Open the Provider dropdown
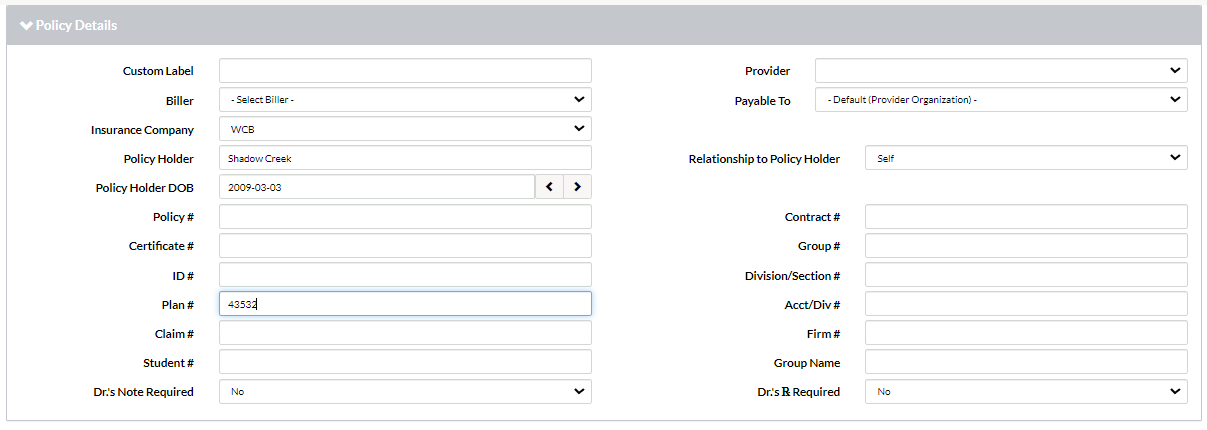 pyautogui.click(x=1001, y=71)
